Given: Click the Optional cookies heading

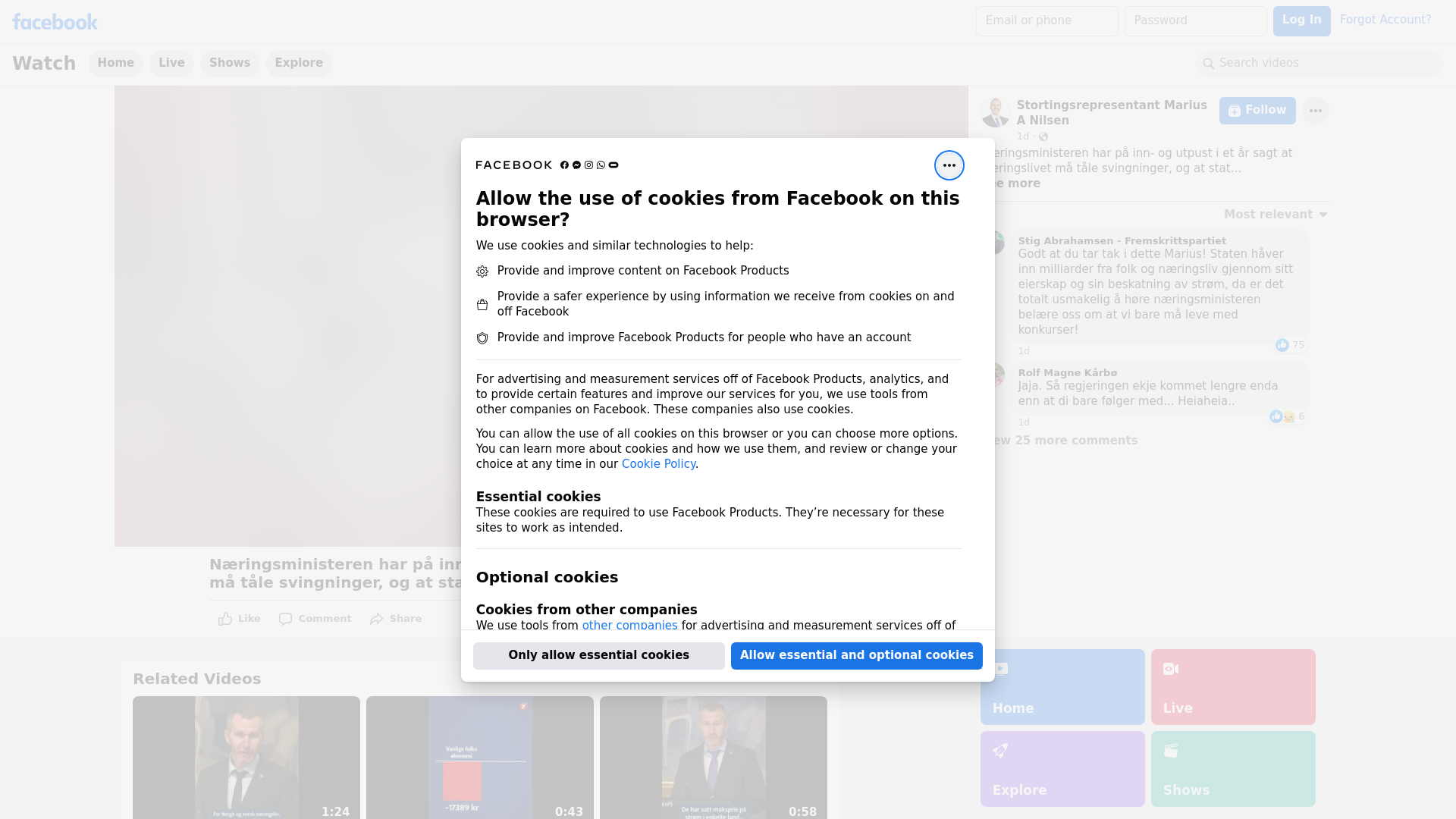Looking at the screenshot, I should [x=547, y=577].
